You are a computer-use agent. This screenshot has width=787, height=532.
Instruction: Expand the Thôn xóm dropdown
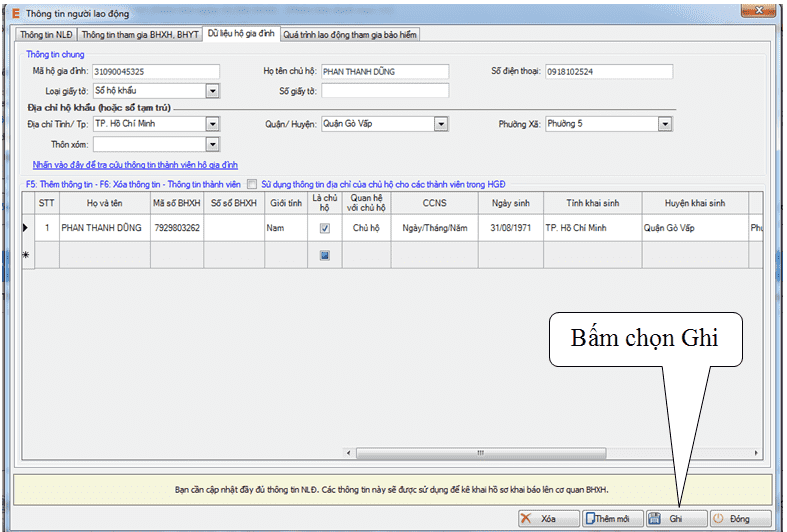click(212, 144)
